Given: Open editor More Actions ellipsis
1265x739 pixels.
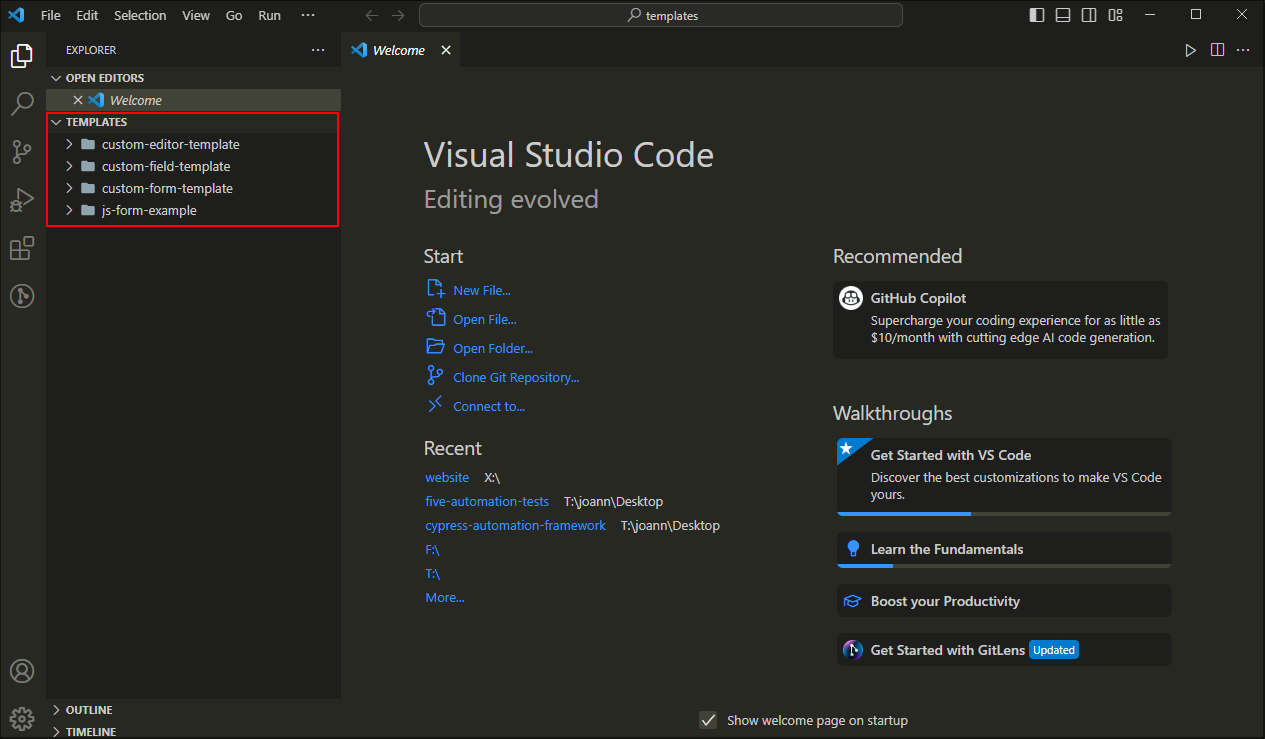Looking at the screenshot, I should click(1243, 50).
